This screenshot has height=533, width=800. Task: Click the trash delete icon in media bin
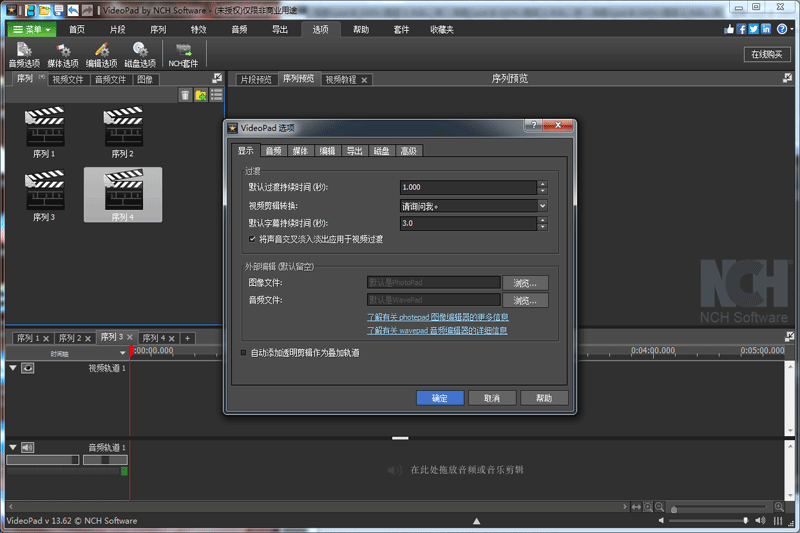tap(185, 95)
